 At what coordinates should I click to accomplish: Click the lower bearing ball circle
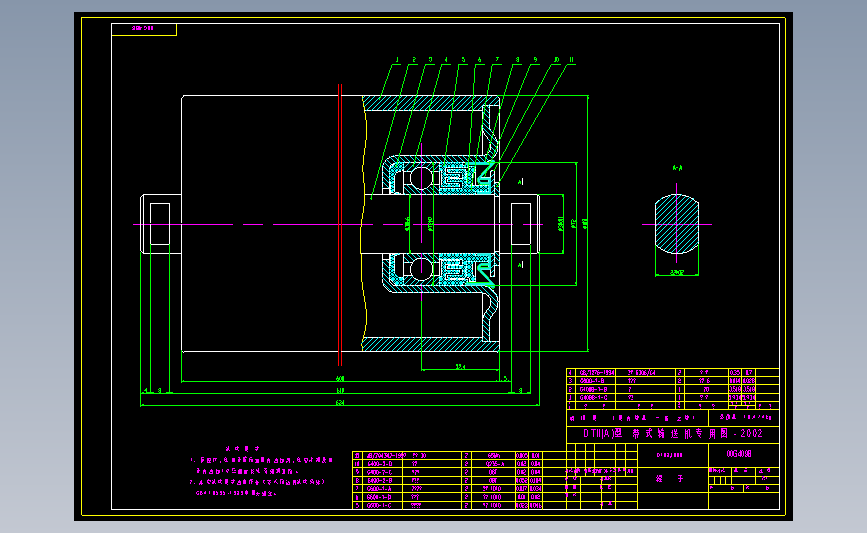pyautogui.click(x=421, y=269)
